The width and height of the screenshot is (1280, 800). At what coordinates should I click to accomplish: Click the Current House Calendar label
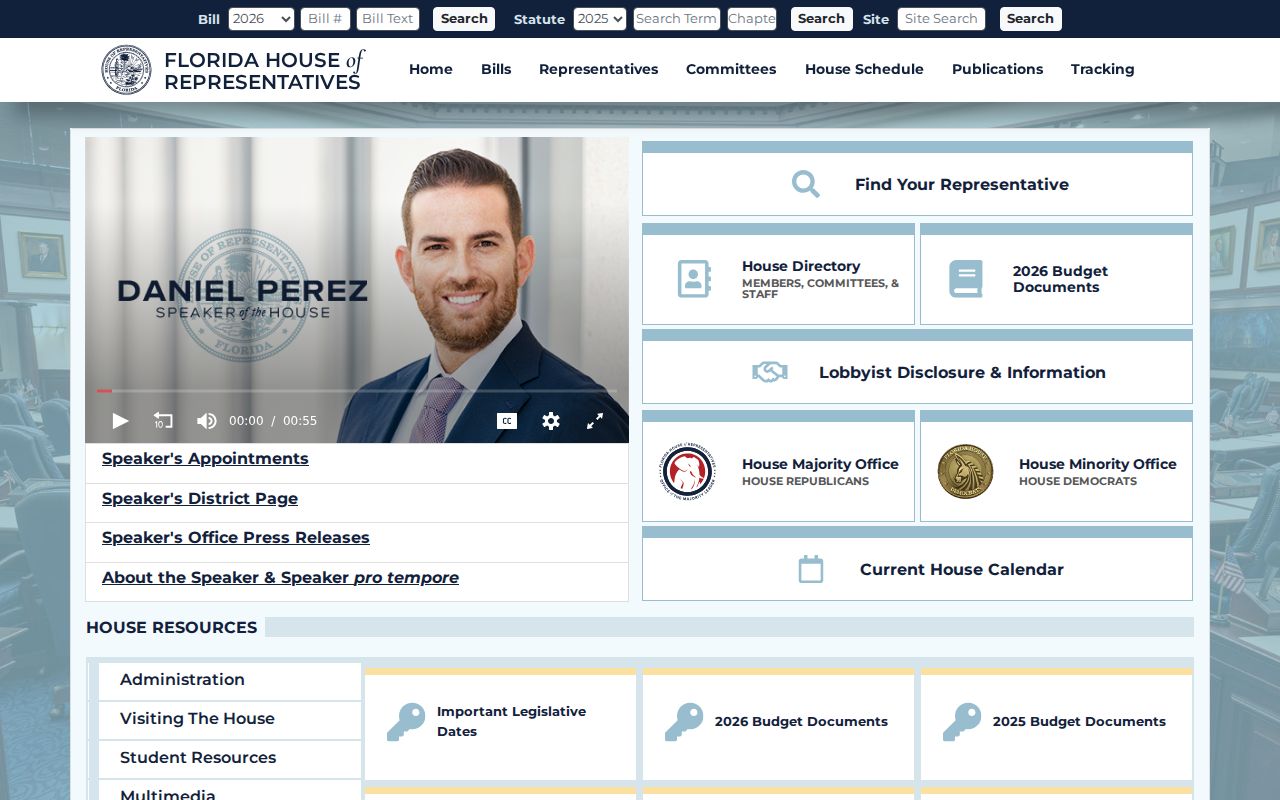pos(962,569)
